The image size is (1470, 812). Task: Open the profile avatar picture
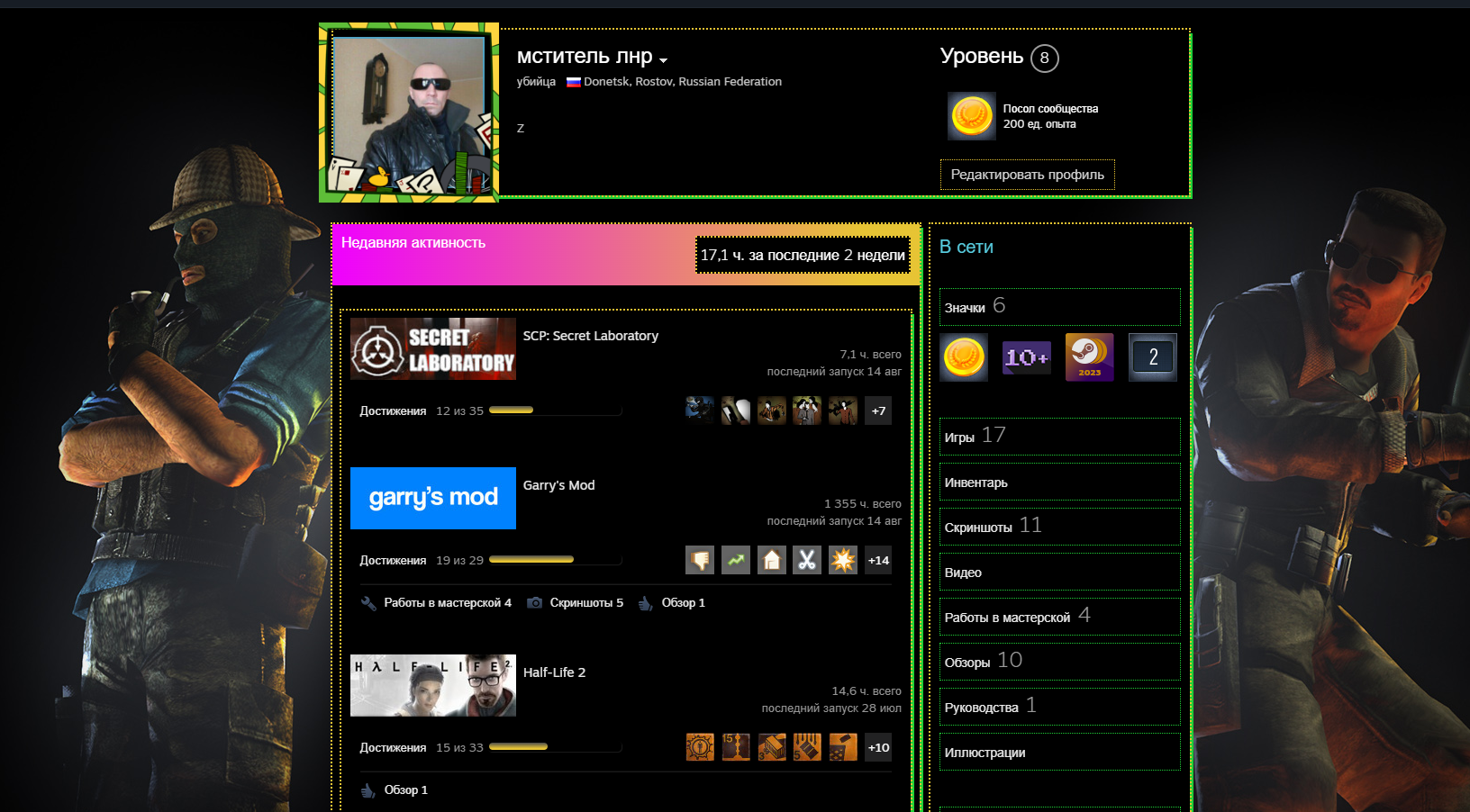[x=409, y=113]
